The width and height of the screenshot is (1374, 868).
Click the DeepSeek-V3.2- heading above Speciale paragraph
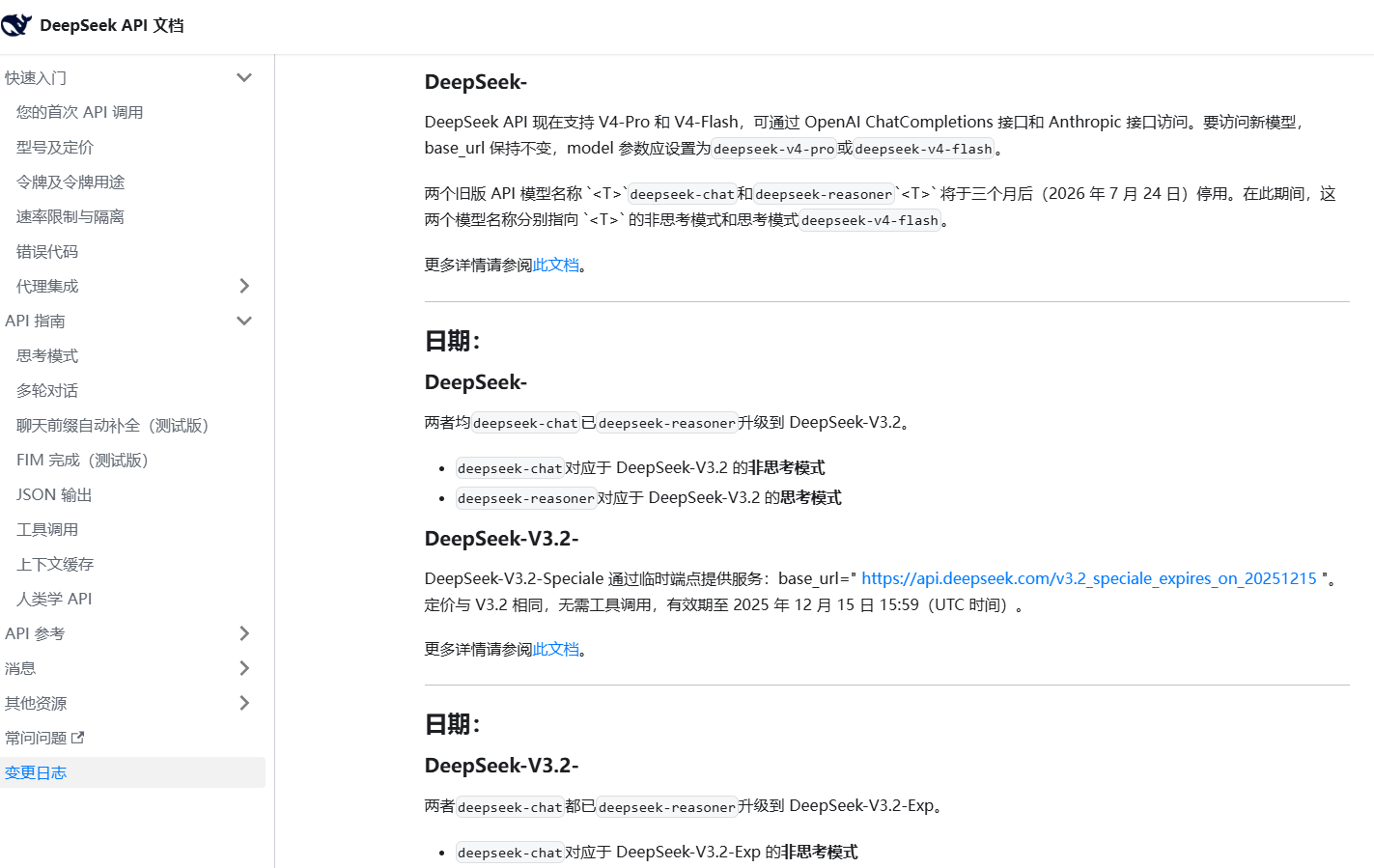[501, 539]
